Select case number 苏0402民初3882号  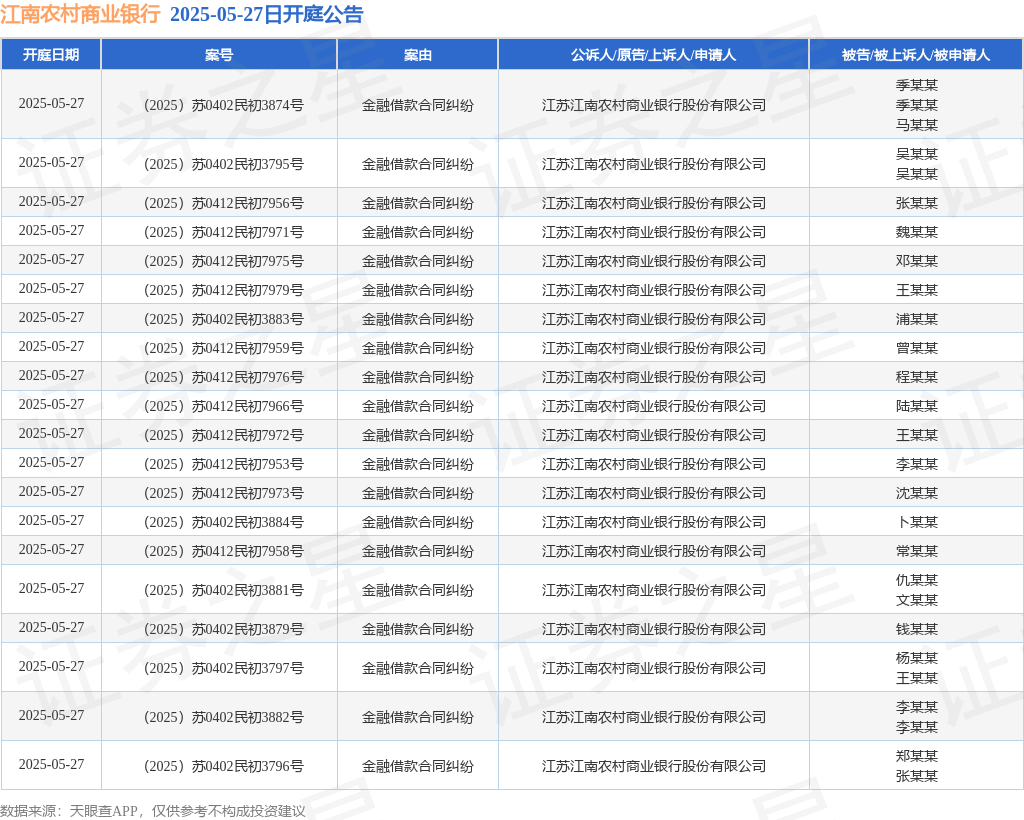point(224,717)
